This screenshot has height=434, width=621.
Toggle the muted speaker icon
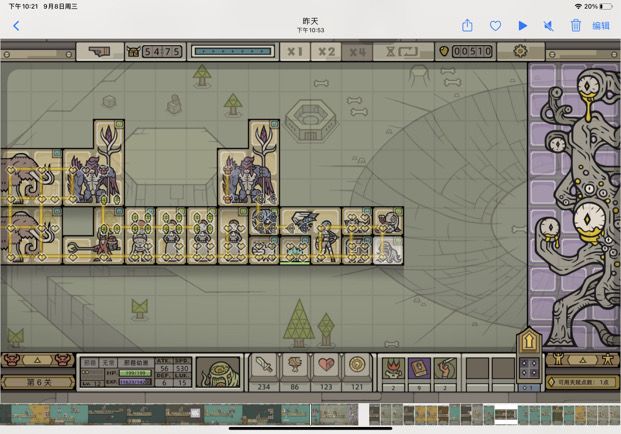coord(549,26)
